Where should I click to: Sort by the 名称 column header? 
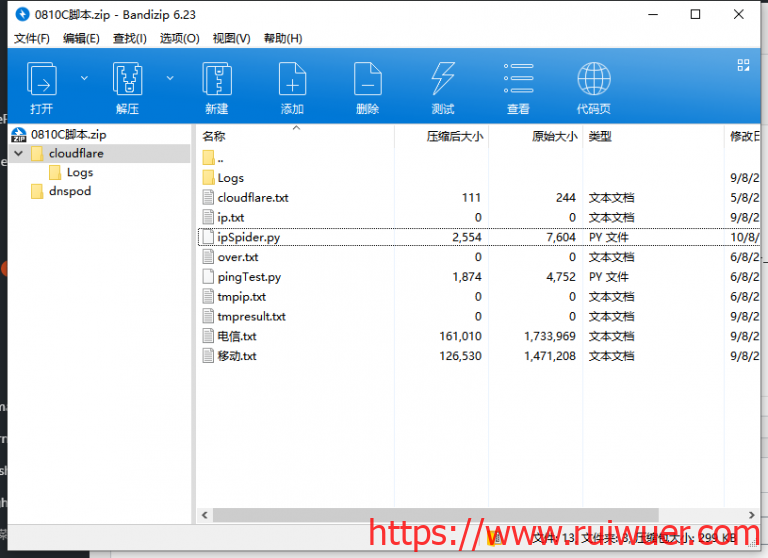click(x=214, y=137)
